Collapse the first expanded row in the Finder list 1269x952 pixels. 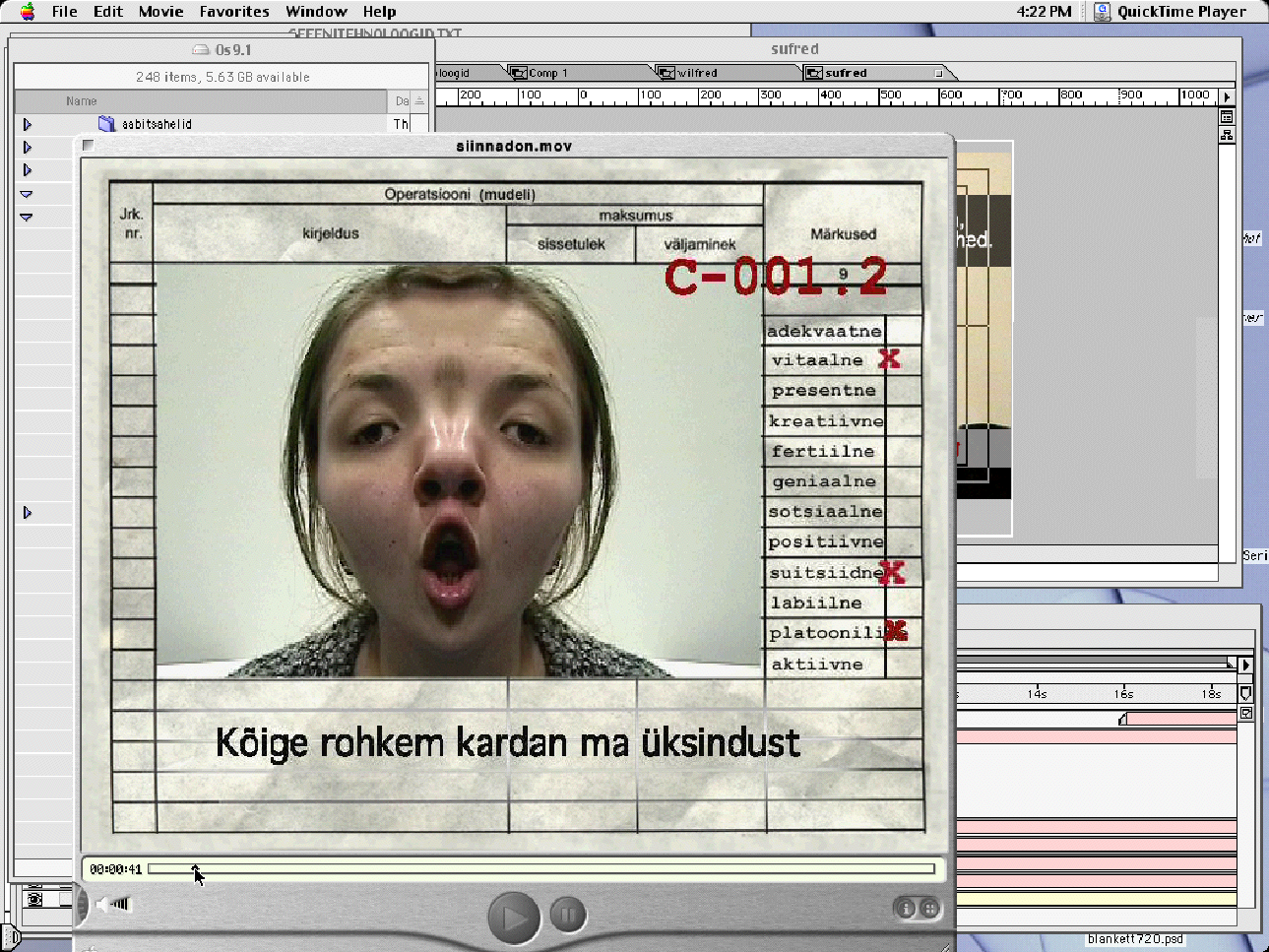(x=27, y=194)
